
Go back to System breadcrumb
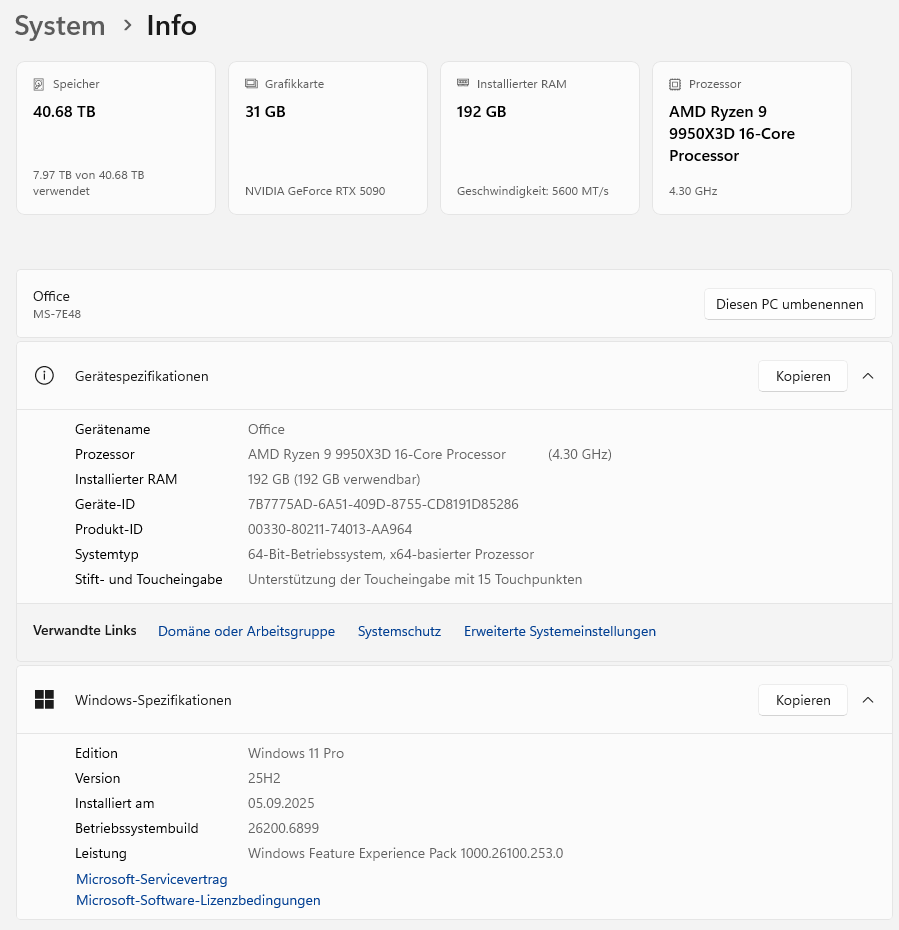60,26
